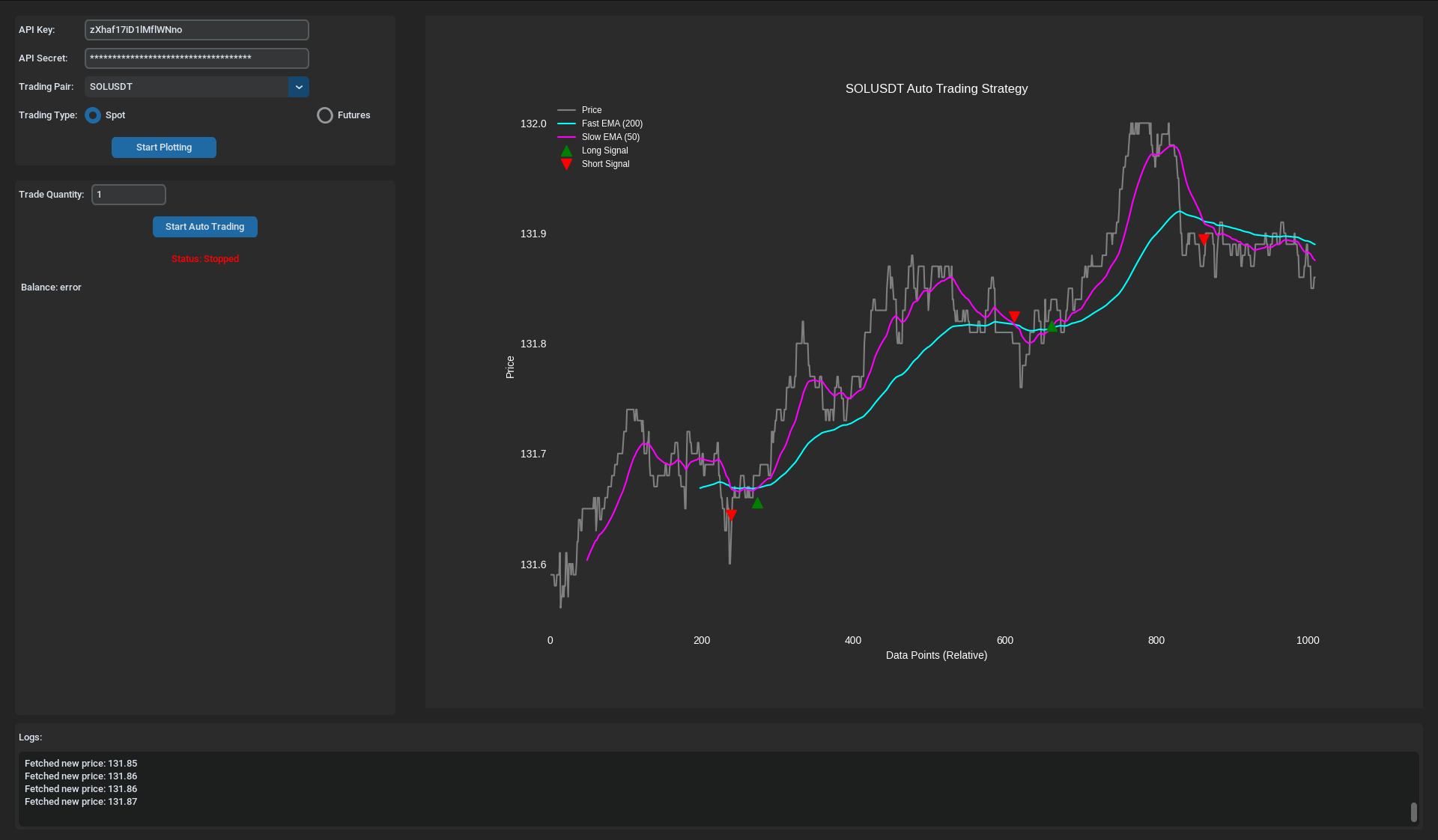This screenshot has height=840, width=1438.
Task: Click green long marker near data point 270
Action: (x=757, y=503)
